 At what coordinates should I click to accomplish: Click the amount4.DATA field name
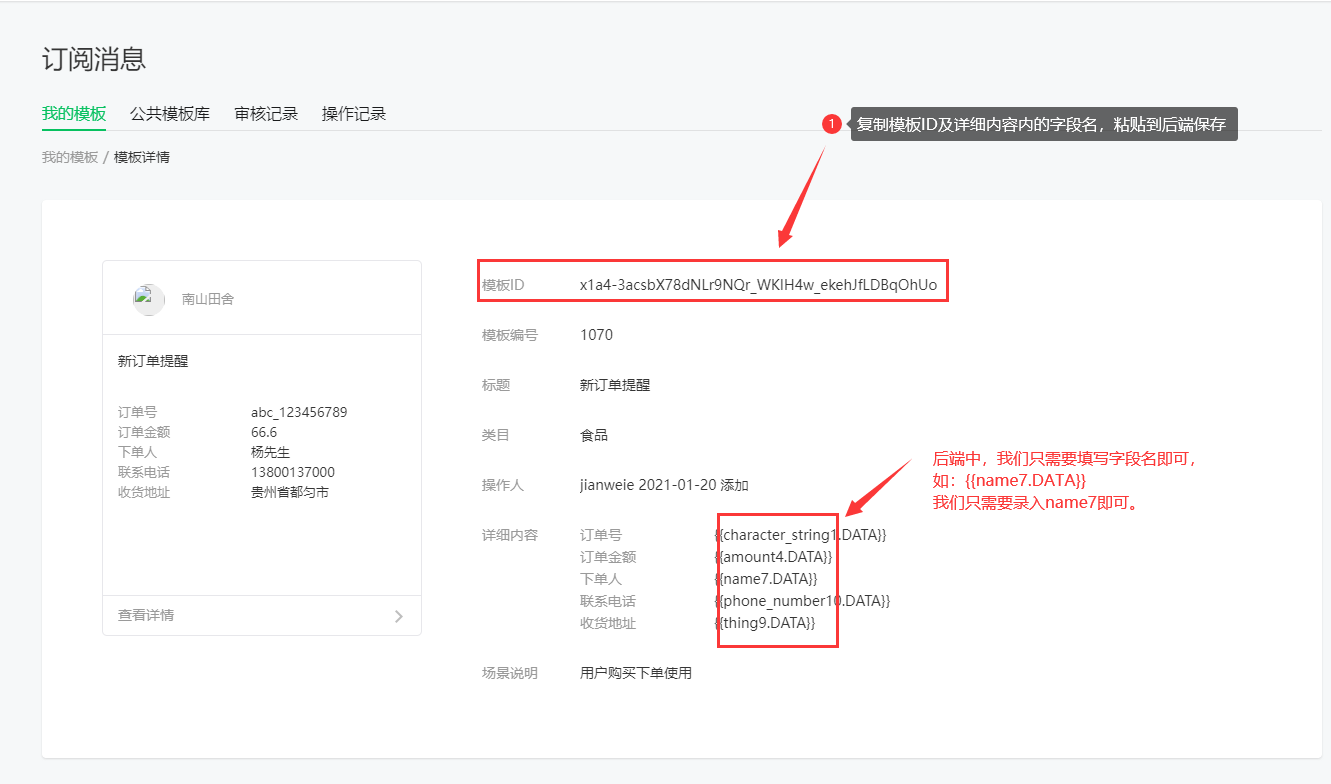point(773,557)
